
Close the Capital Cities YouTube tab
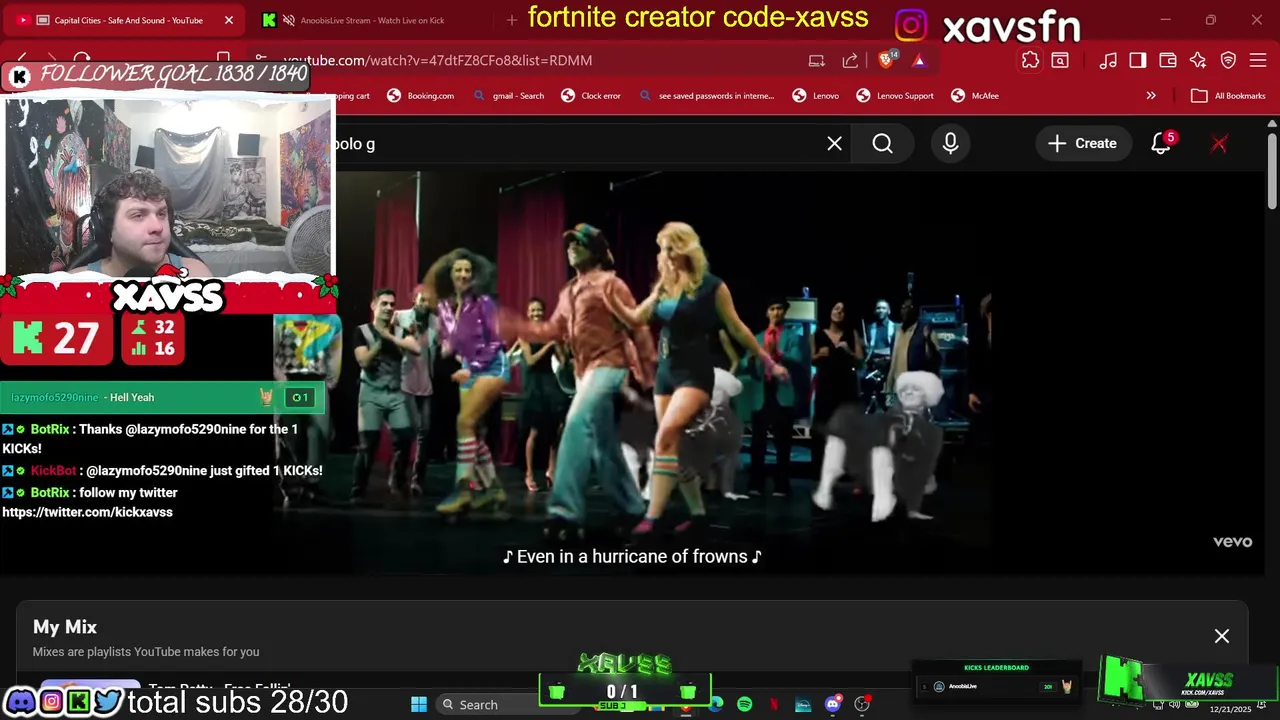pos(228,20)
